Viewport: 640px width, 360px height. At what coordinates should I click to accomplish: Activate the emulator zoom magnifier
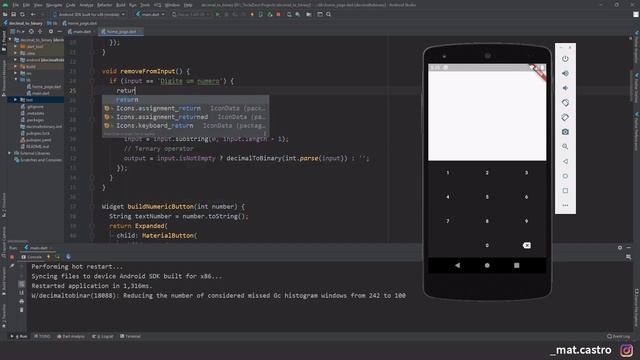point(565,147)
